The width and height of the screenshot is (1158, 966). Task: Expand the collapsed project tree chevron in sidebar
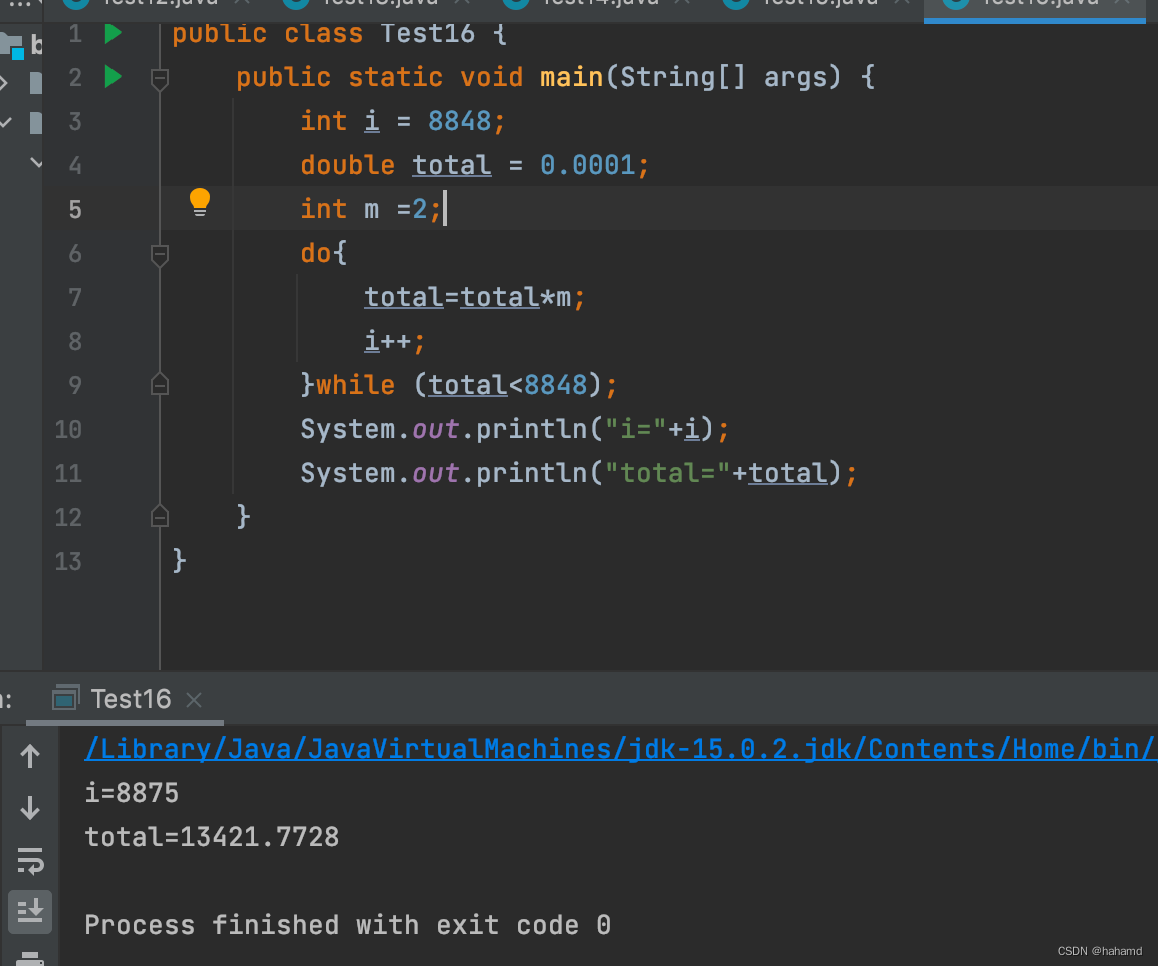[x=4, y=83]
